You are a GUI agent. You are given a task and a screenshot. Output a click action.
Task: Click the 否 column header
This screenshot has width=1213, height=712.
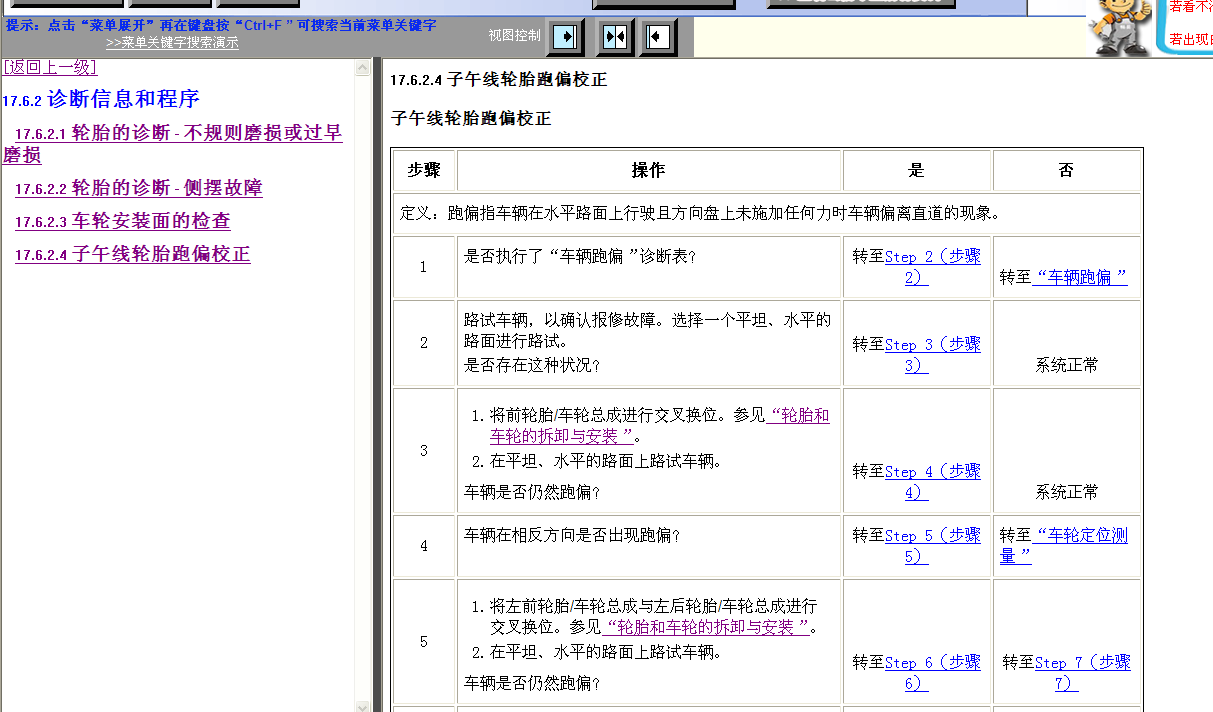[x=1066, y=171]
